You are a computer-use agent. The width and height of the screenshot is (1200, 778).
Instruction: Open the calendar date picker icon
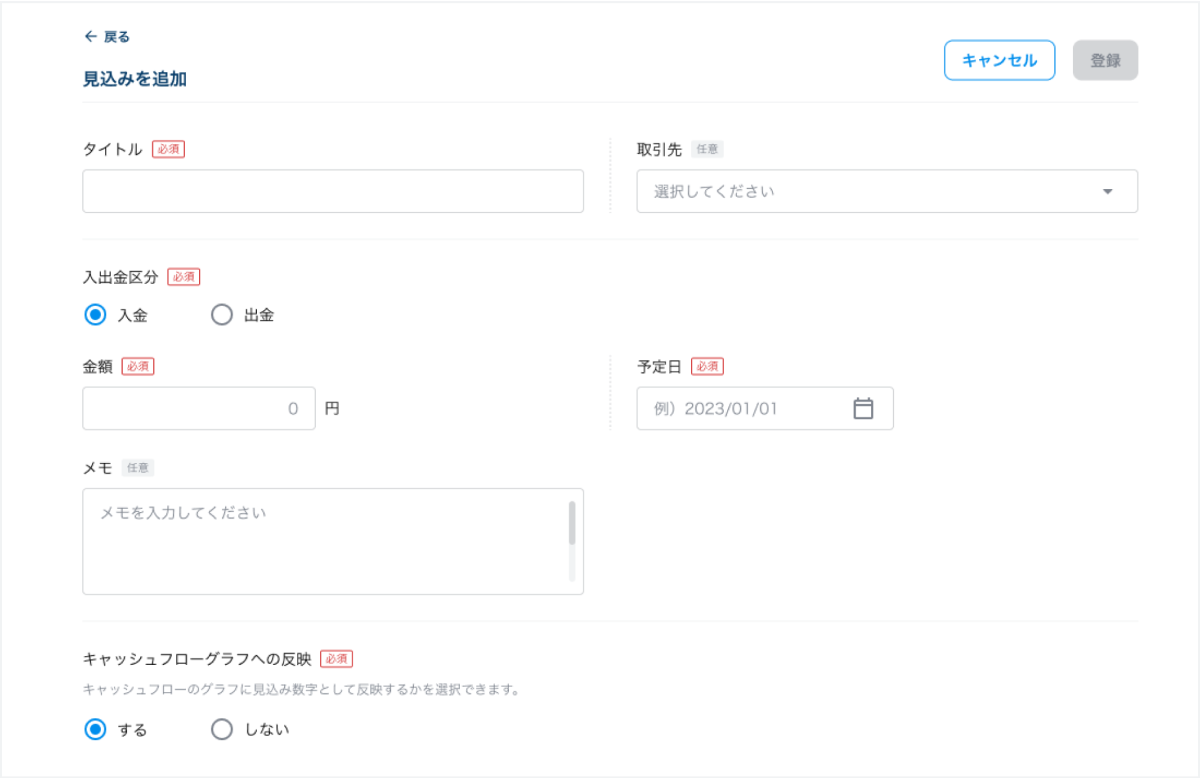tap(863, 408)
